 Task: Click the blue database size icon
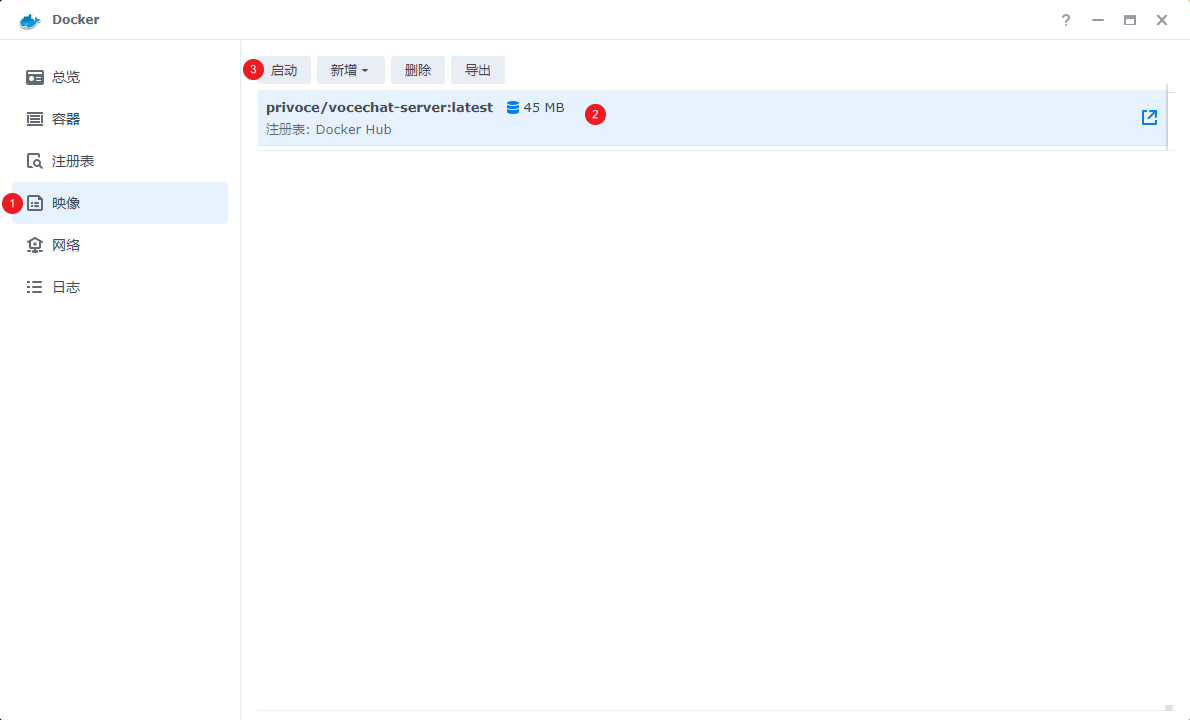513,108
